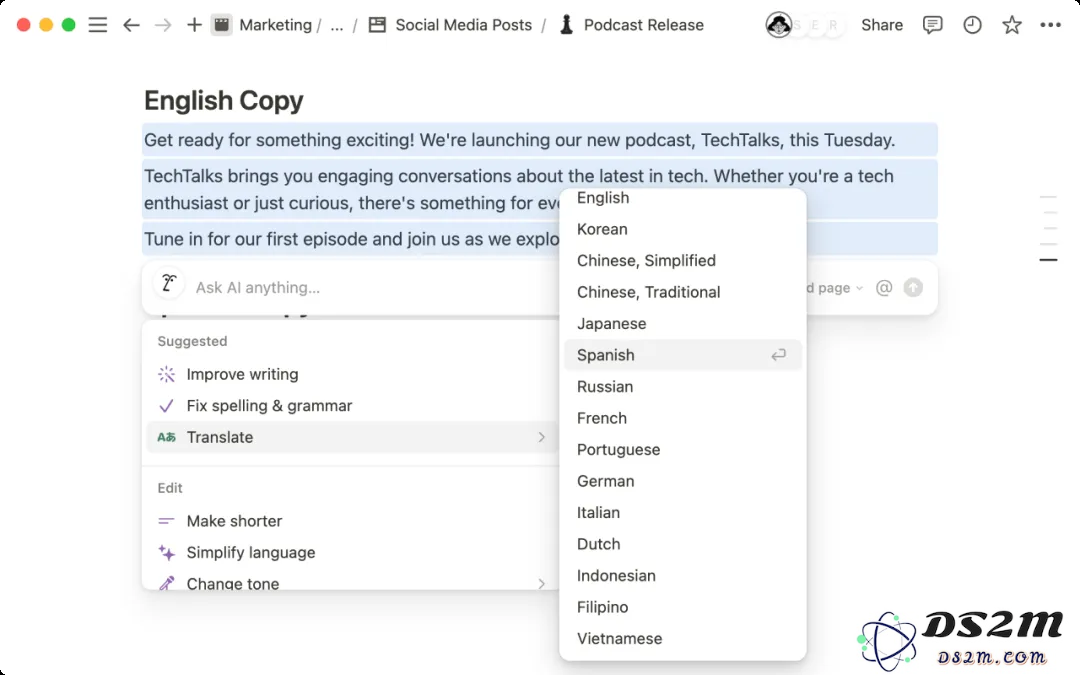Choose Chinese, Traditional from language list
This screenshot has width=1080, height=675.
(x=683, y=293)
